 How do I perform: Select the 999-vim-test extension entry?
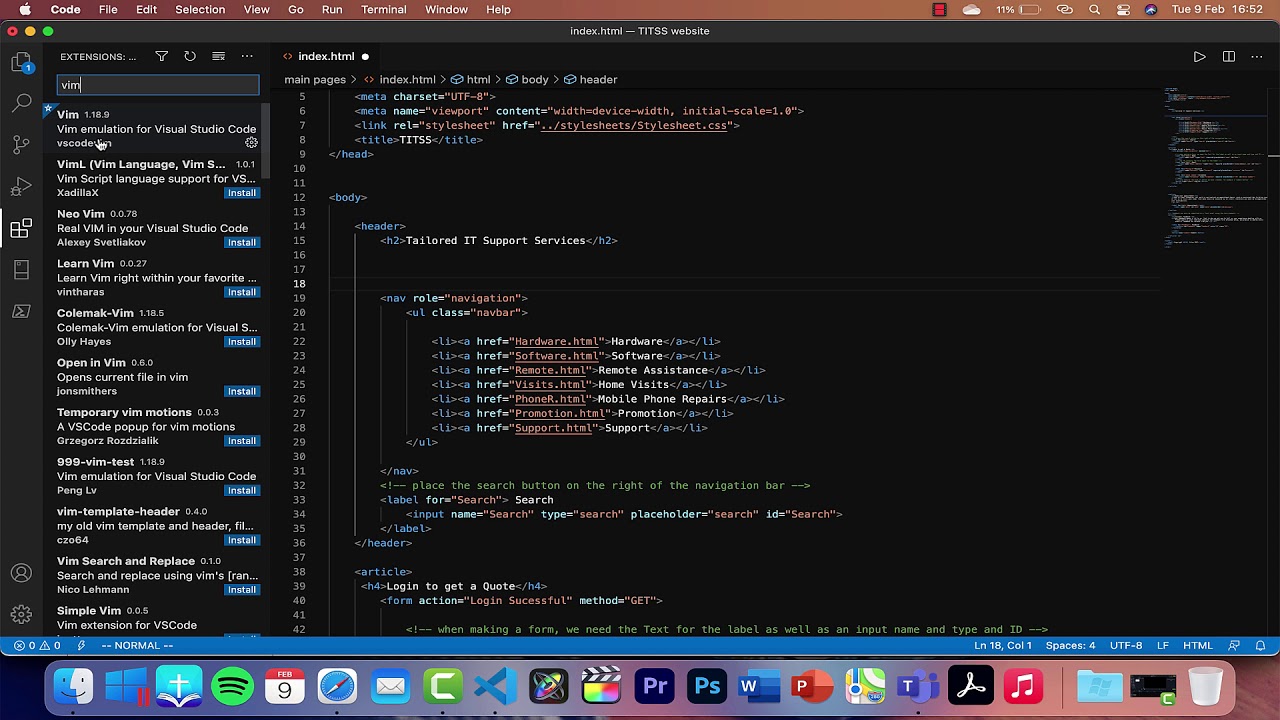[157, 477]
